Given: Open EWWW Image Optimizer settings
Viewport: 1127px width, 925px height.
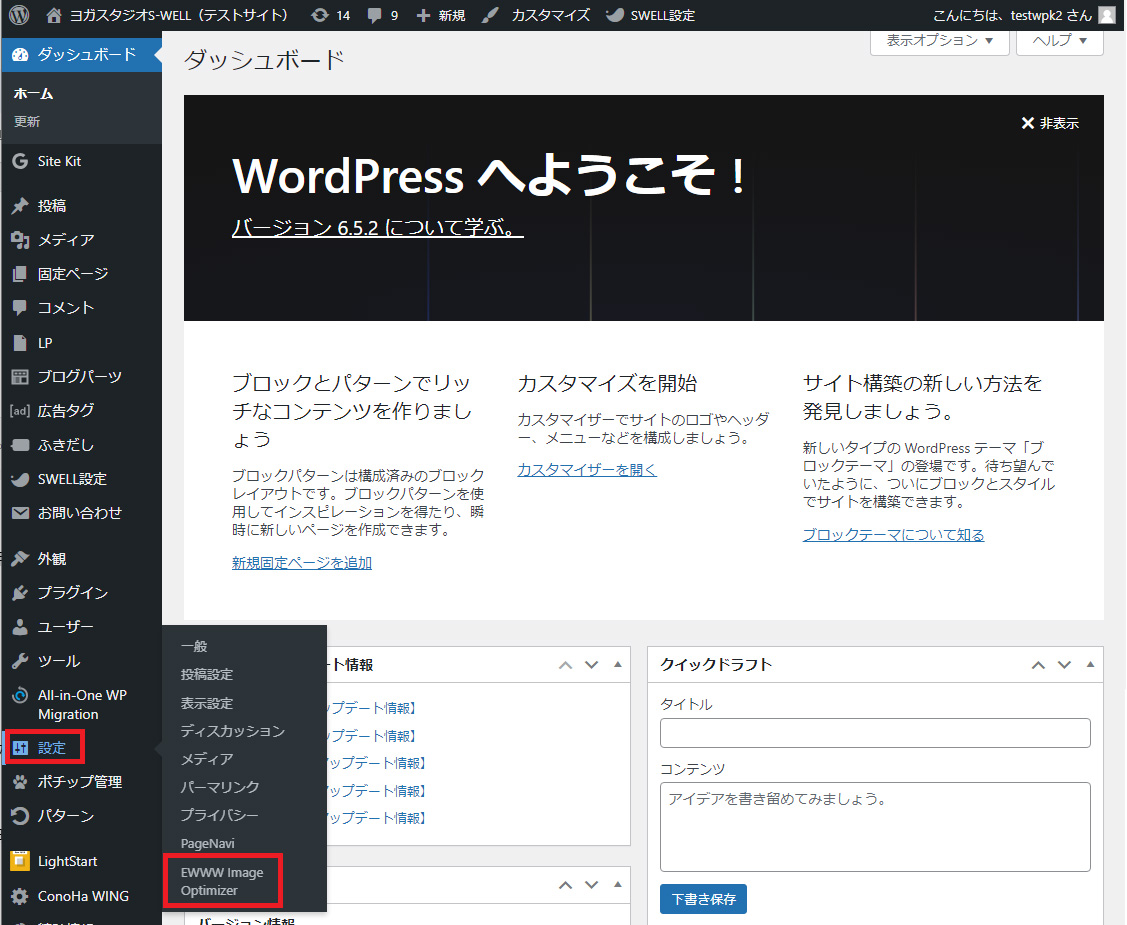Looking at the screenshot, I should pos(222,881).
